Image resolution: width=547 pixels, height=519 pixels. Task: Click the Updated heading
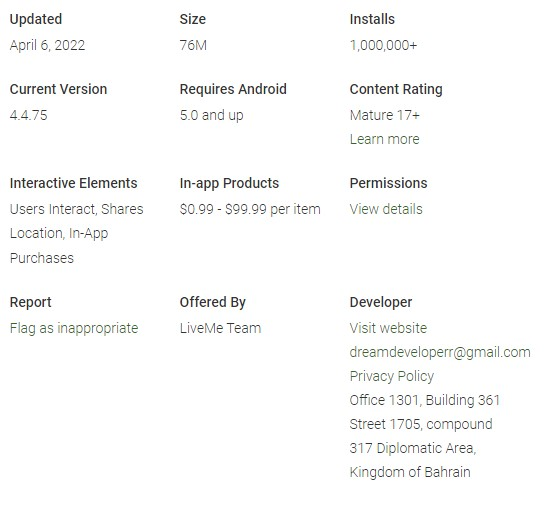(x=36, y=20)
